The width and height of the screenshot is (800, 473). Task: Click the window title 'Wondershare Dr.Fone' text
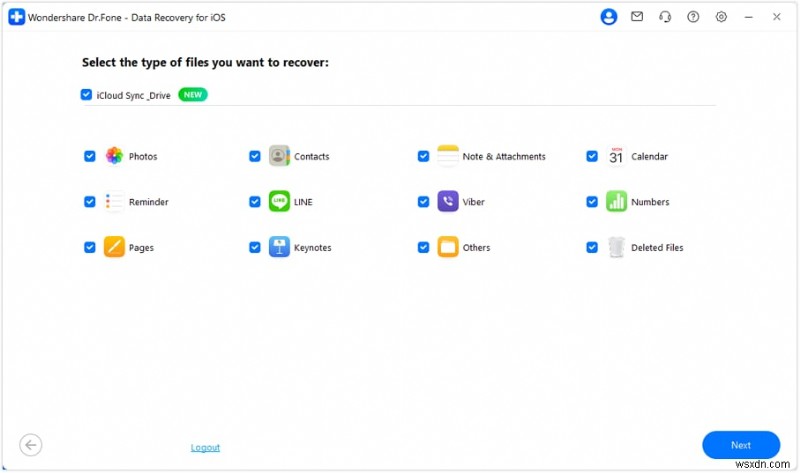pos(75,17)
